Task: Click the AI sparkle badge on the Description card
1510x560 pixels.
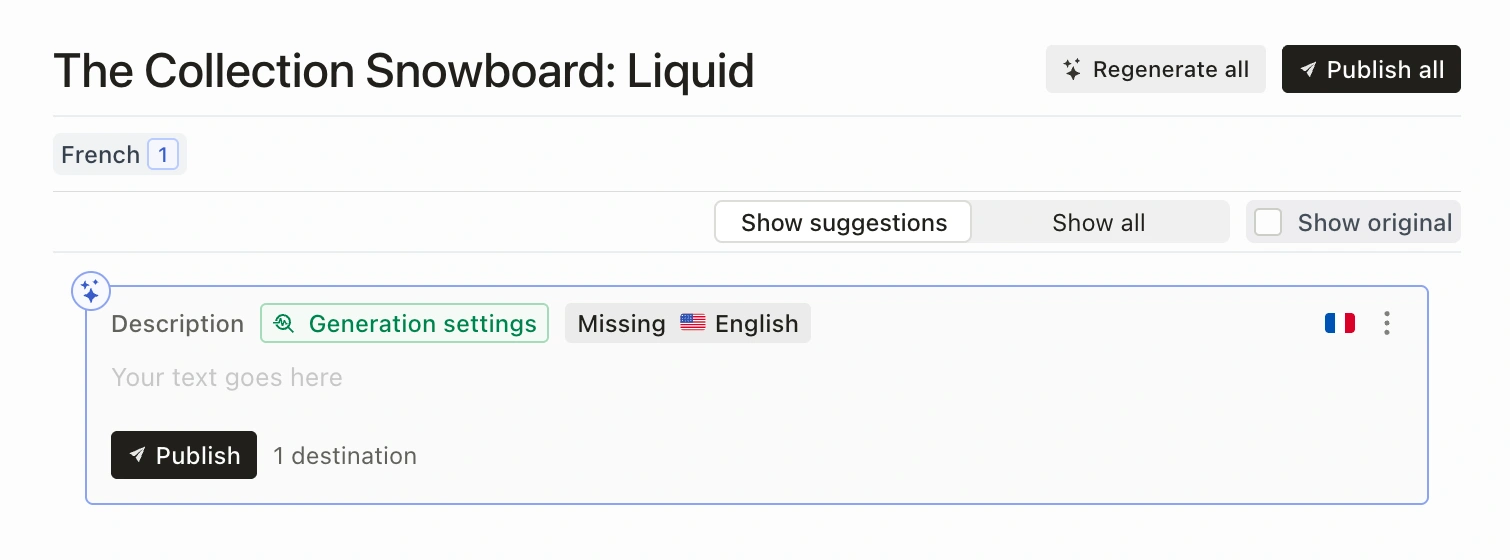Action: click(90, 292)
